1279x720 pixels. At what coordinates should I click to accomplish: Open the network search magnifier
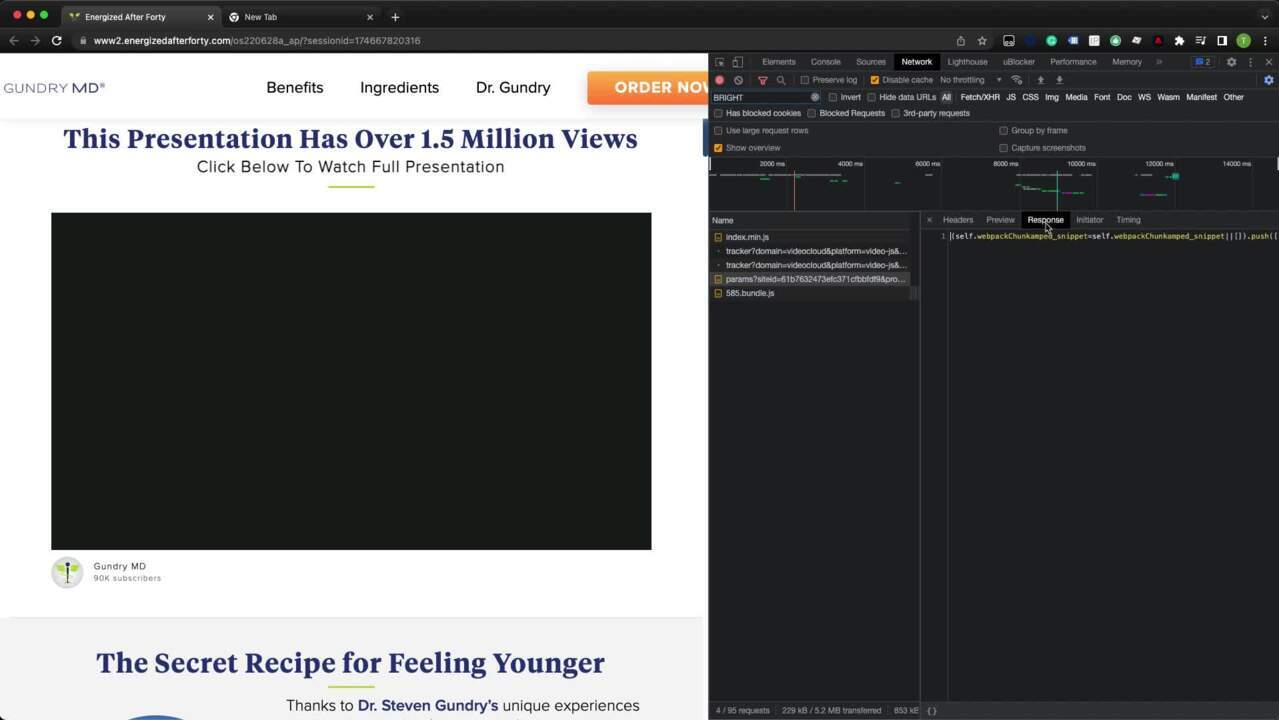pyautogui.click(x=781, y=80)
